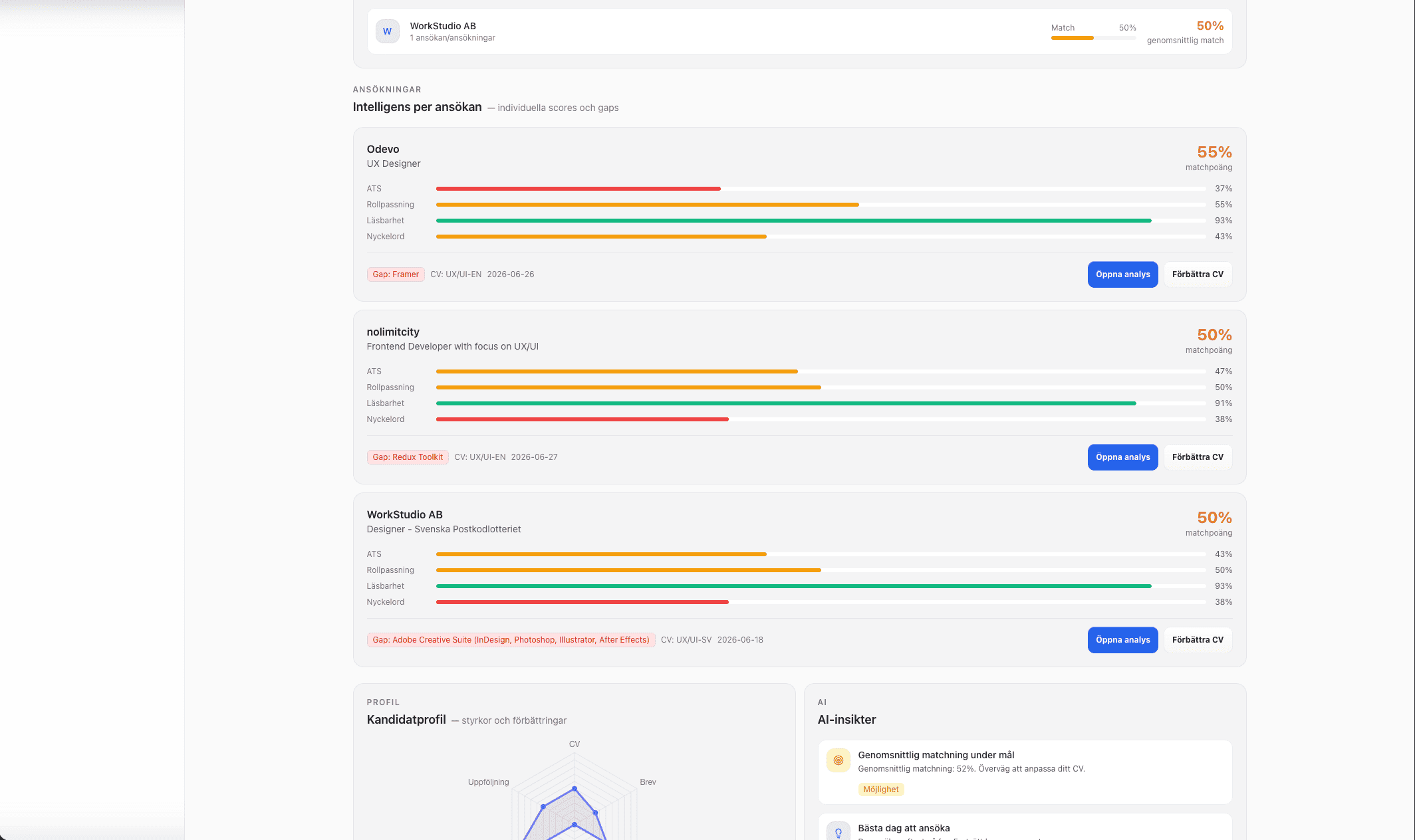Screen dimensions: 1415x840
Task: Click the 'Gap: Redux Toolkit' tag
Action: coord(408,457)
